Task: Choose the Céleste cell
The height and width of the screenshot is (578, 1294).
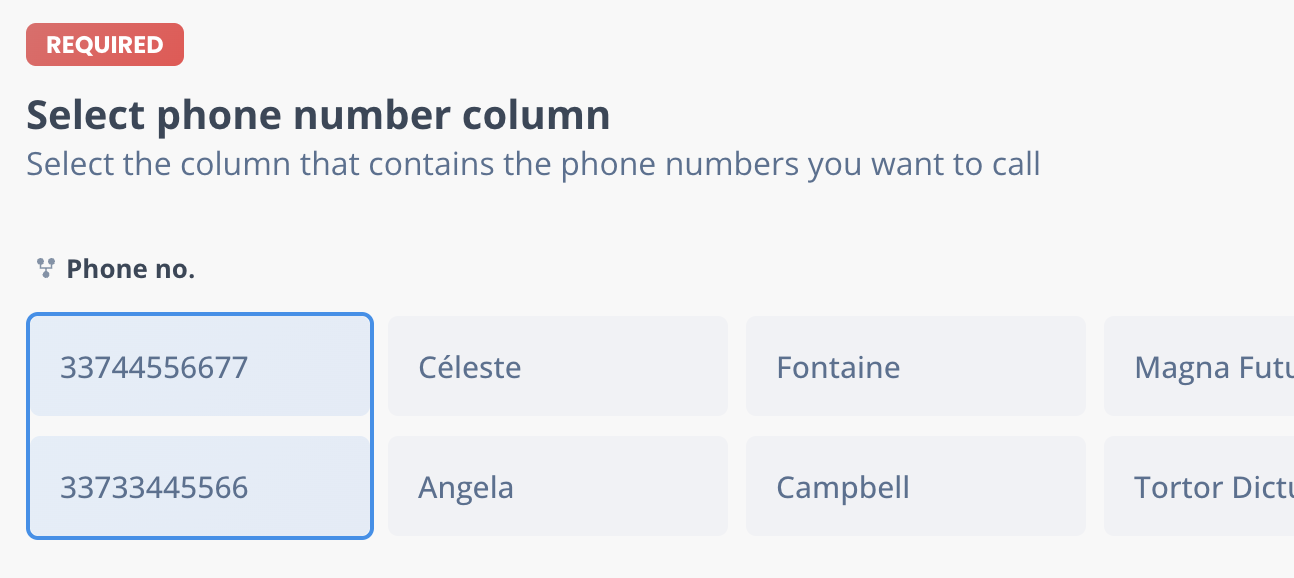Action: 558,366
